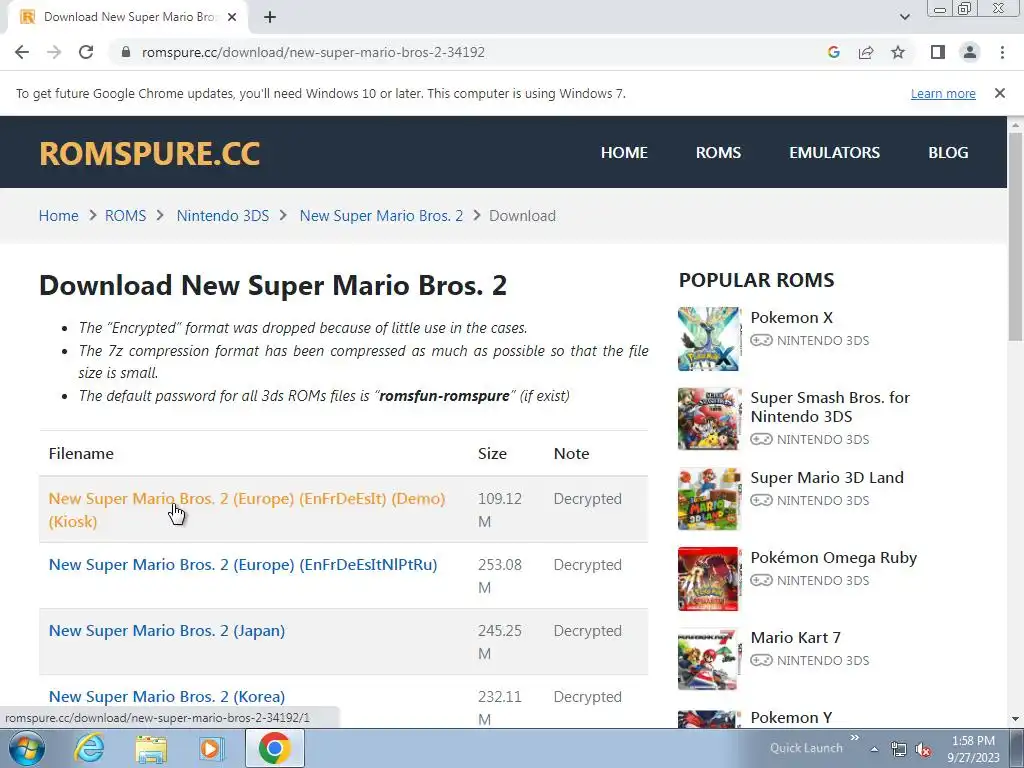Open the Windows Start button
Image resolution: width=1024 pixels, height=768 pixels.
tap(27, 748)
